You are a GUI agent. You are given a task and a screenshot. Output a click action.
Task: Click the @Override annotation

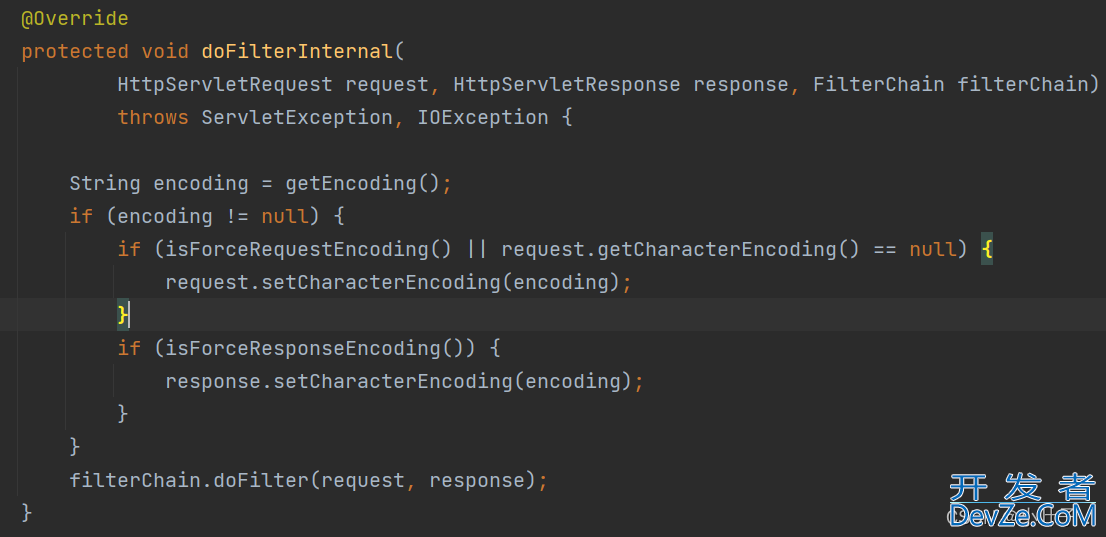point(75,19)
